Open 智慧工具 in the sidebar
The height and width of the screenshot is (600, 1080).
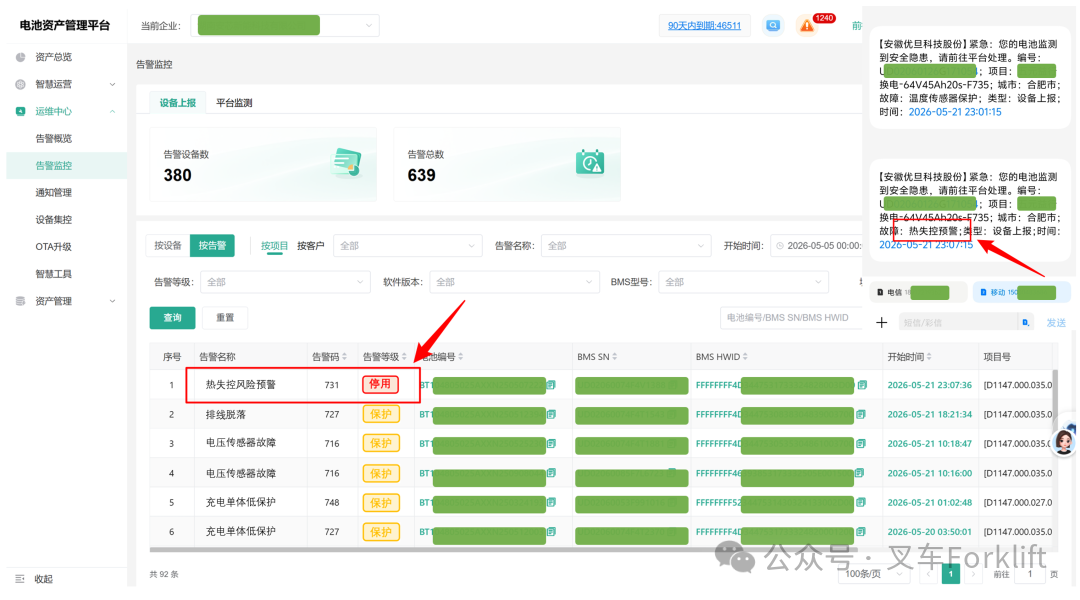54,274
